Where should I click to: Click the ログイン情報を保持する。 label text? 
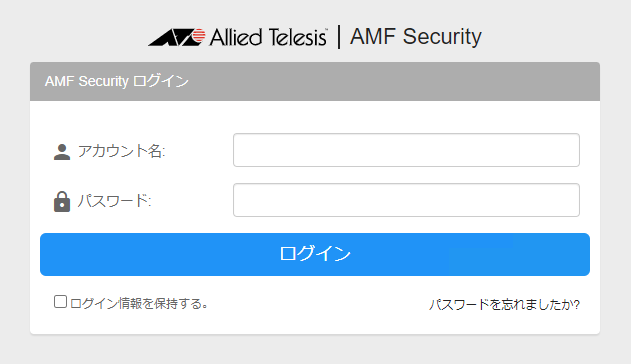[x=139, y=304]
